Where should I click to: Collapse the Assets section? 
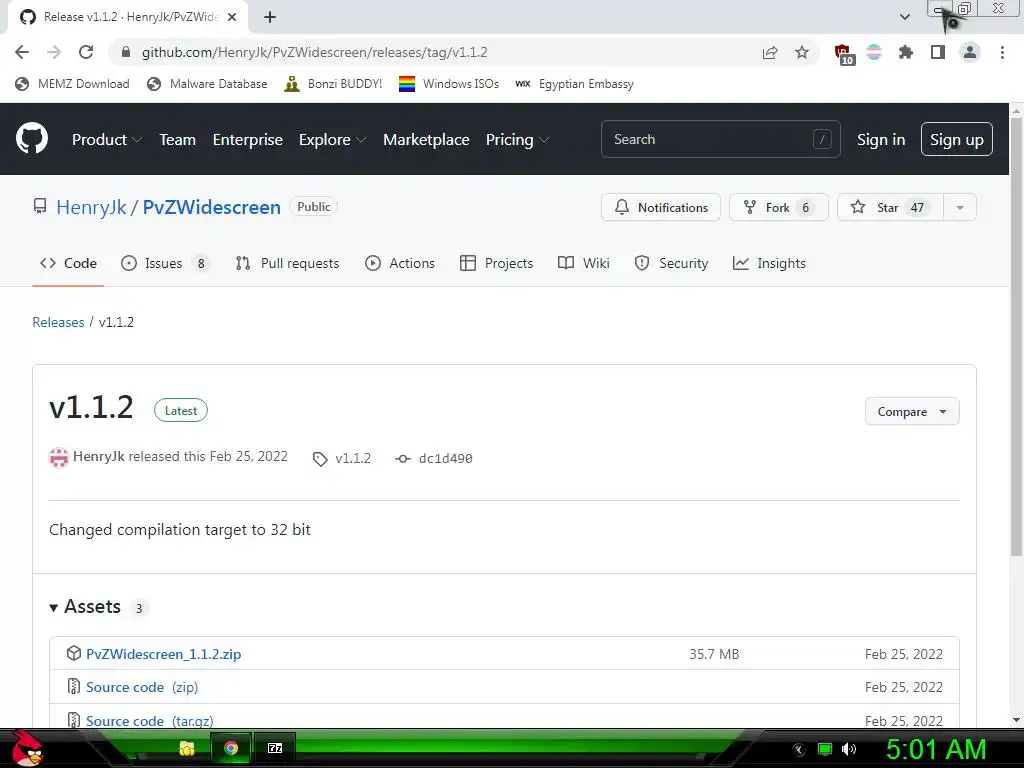click(85, 607)
